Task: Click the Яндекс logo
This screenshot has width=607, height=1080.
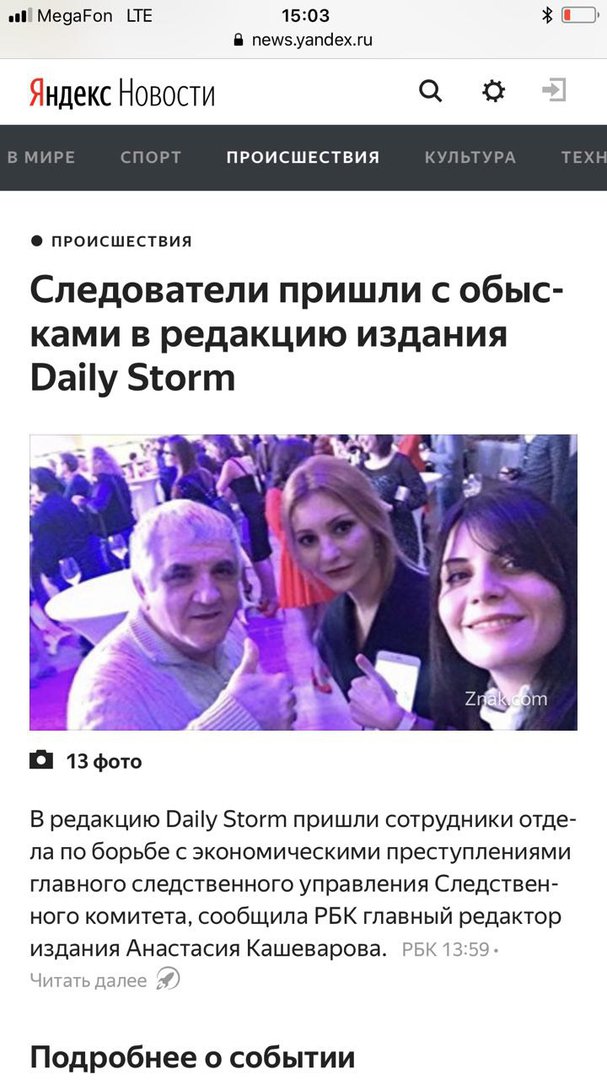Action: (x=70, y=92)
